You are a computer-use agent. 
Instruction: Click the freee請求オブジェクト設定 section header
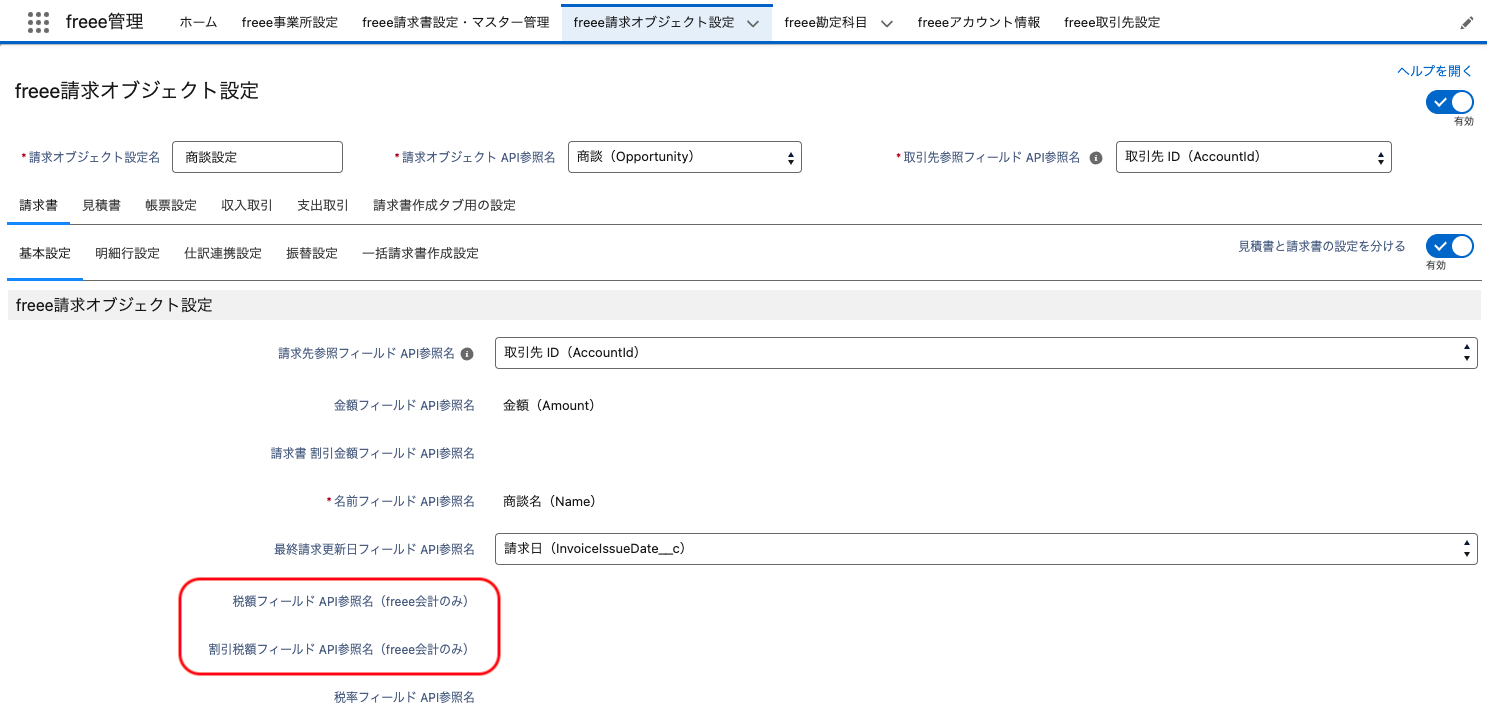[743, 305]
